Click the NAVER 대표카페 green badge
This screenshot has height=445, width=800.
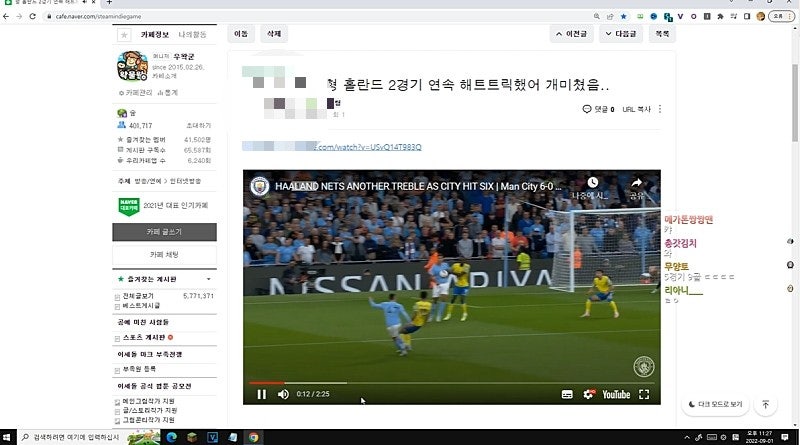pyautogui.click(x=129, y=206)
